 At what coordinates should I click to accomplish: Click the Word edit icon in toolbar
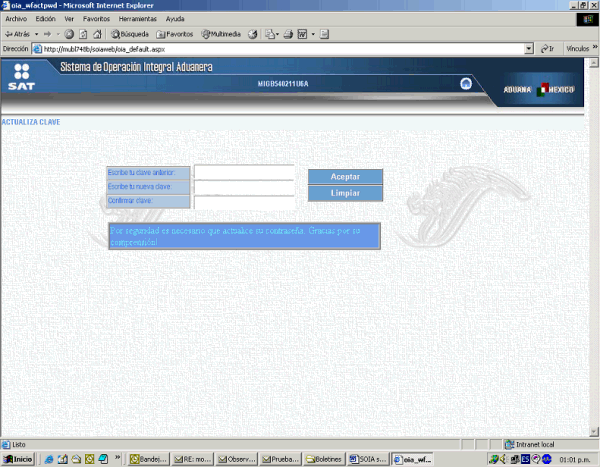pos(302,34)
